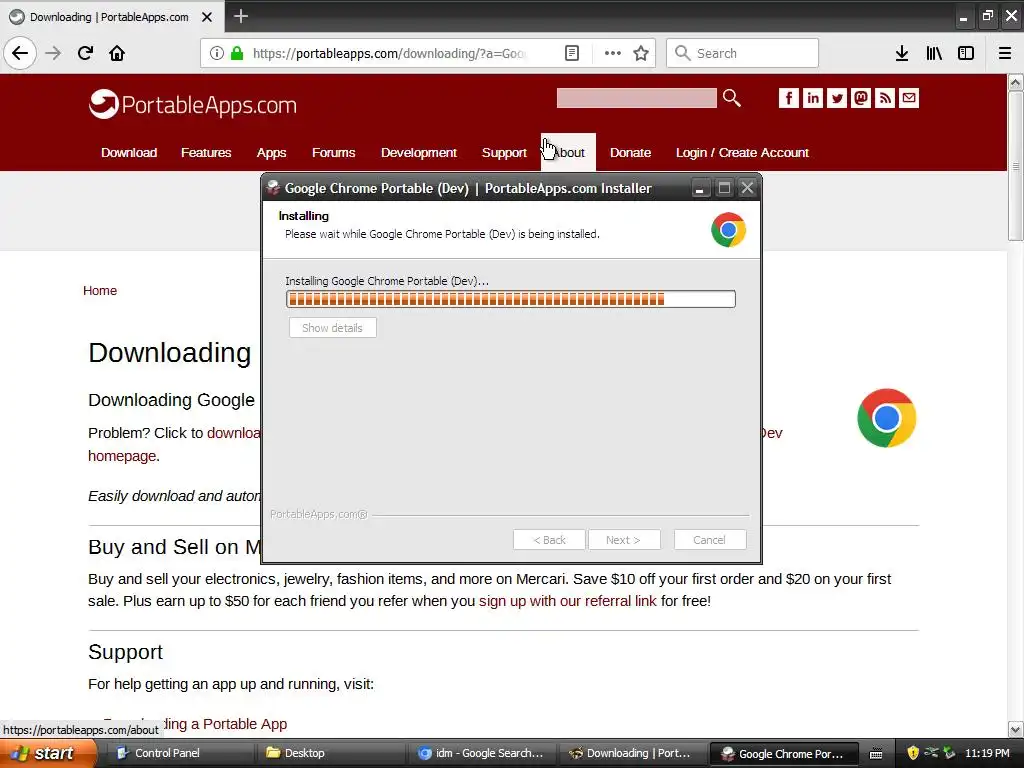
Task: Open the Features menu item
Action: click(x=206, y=152)
